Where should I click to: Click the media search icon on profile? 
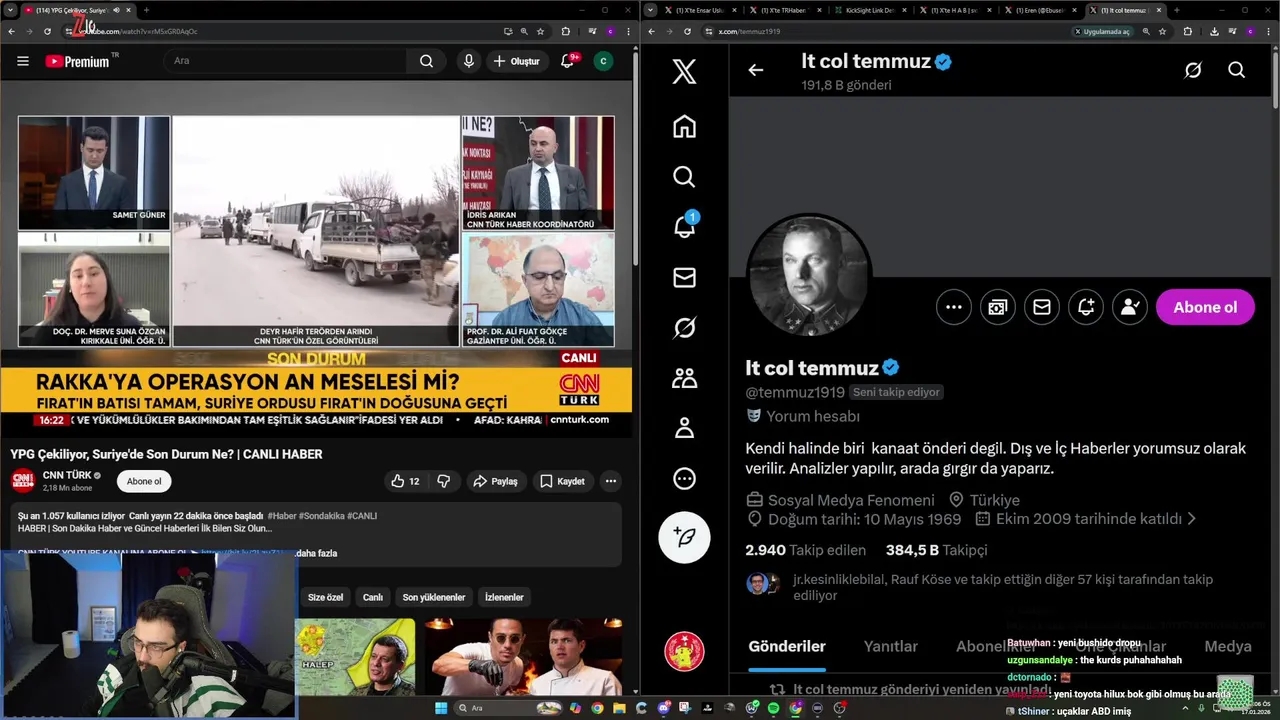pos(997,307)
